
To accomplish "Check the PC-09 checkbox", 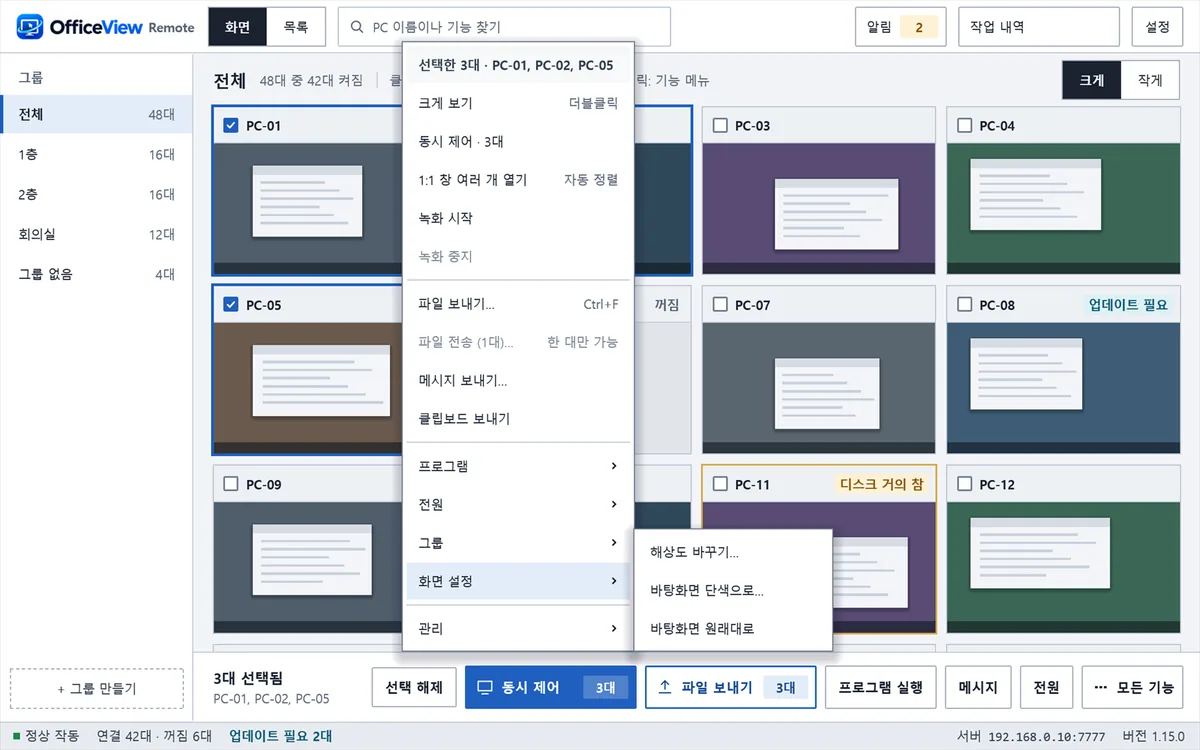I will [231, 484].
